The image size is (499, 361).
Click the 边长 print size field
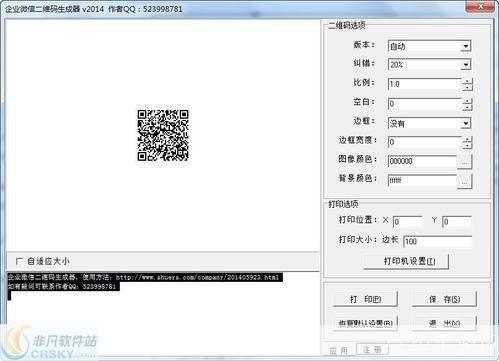point(438,241)
